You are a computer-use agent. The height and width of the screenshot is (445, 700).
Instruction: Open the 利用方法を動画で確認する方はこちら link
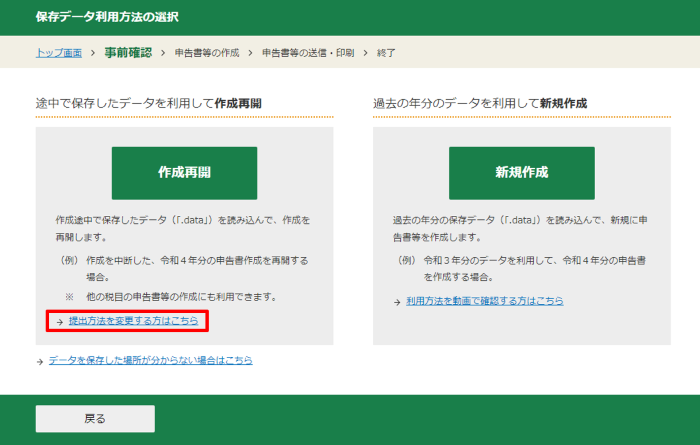pyautogui.click(x=485, y=300)
